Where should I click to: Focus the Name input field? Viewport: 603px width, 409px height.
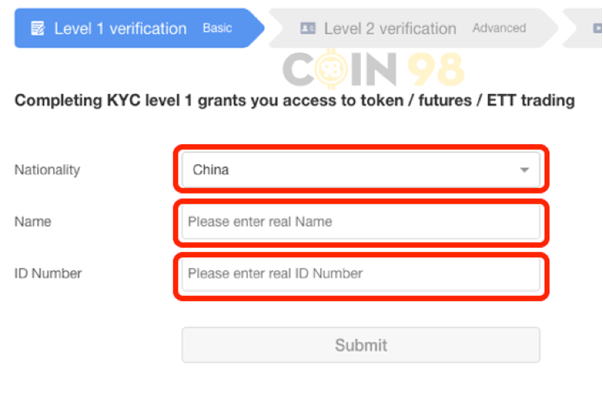tap(361, 222)
